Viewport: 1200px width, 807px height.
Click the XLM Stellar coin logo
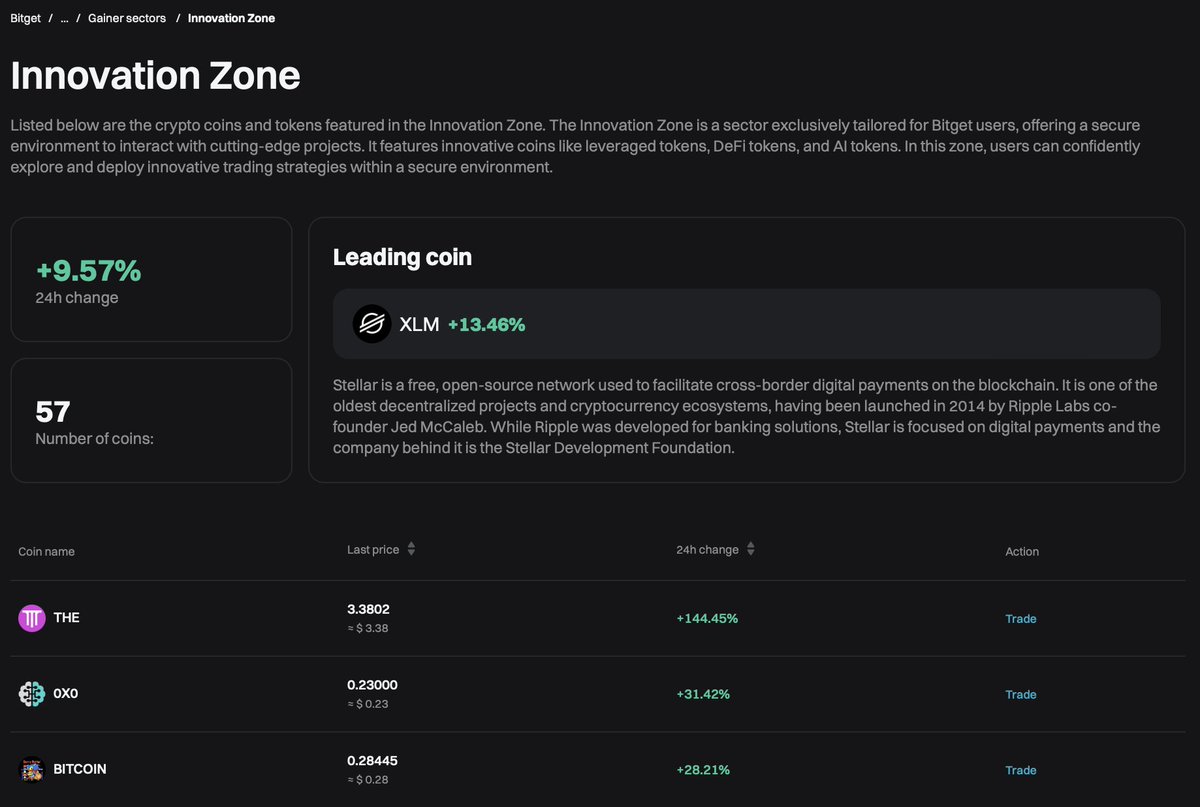(x=371, y=324)
